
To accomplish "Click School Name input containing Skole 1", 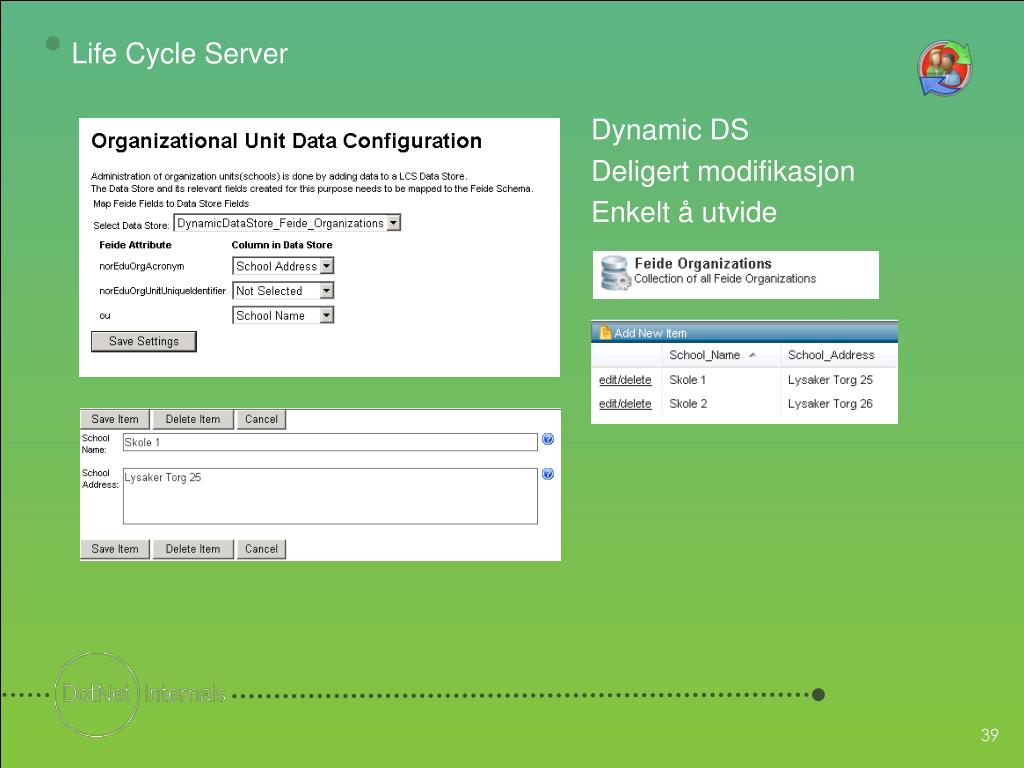I will 330,442.
